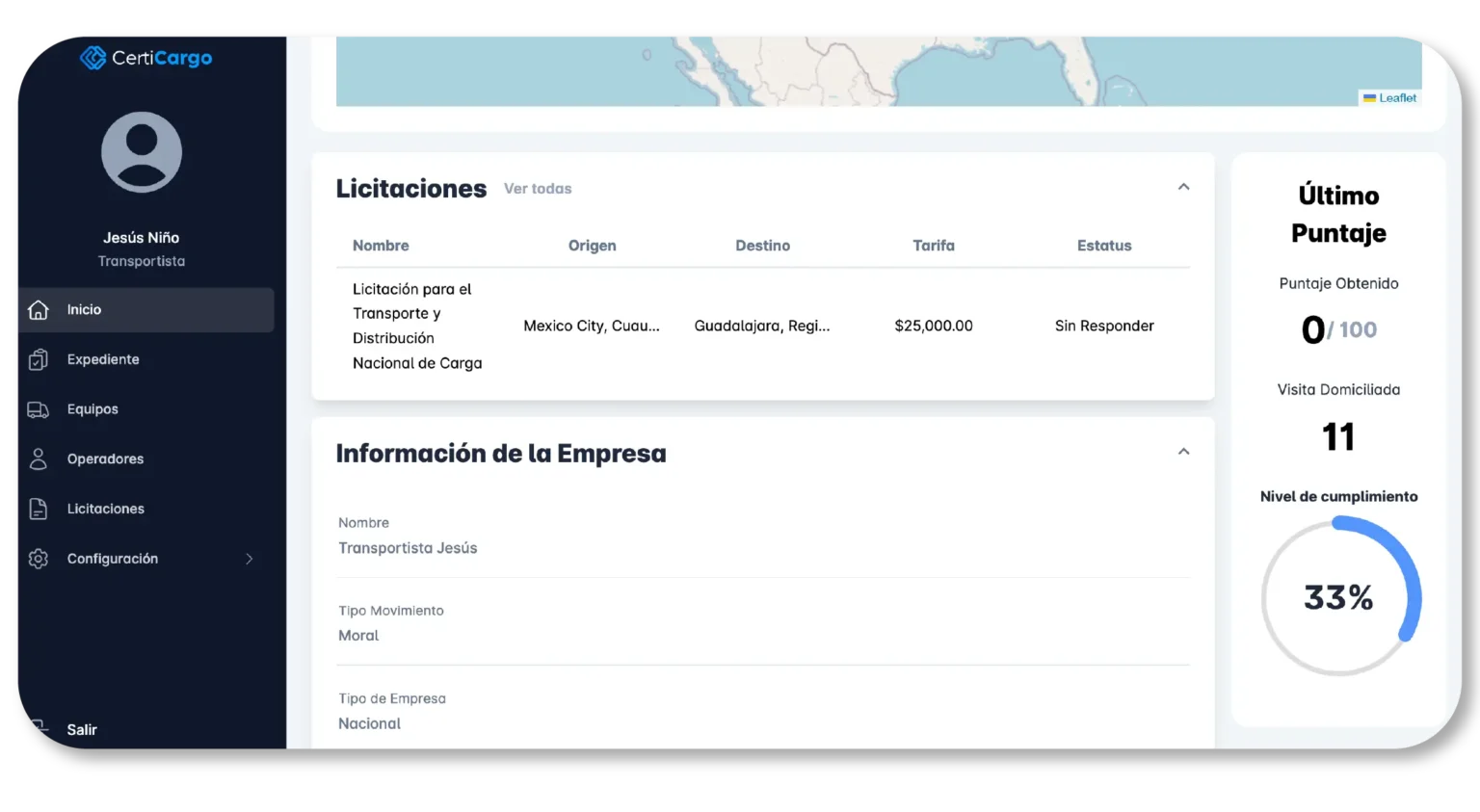Click the Estatus column header
The image size is (1480, 812).
click(x=1104, y=246)
